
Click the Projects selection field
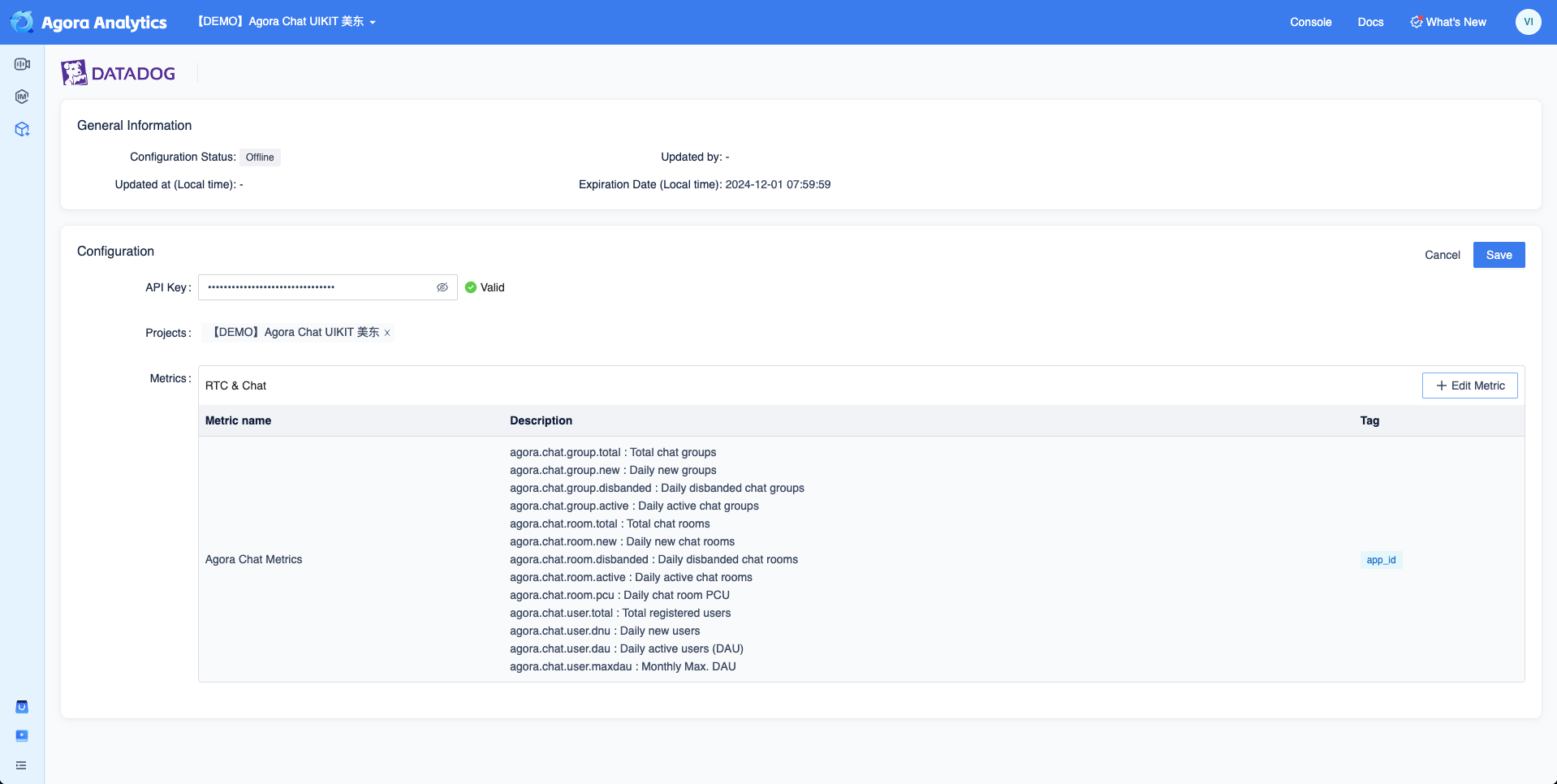[297, 333]
